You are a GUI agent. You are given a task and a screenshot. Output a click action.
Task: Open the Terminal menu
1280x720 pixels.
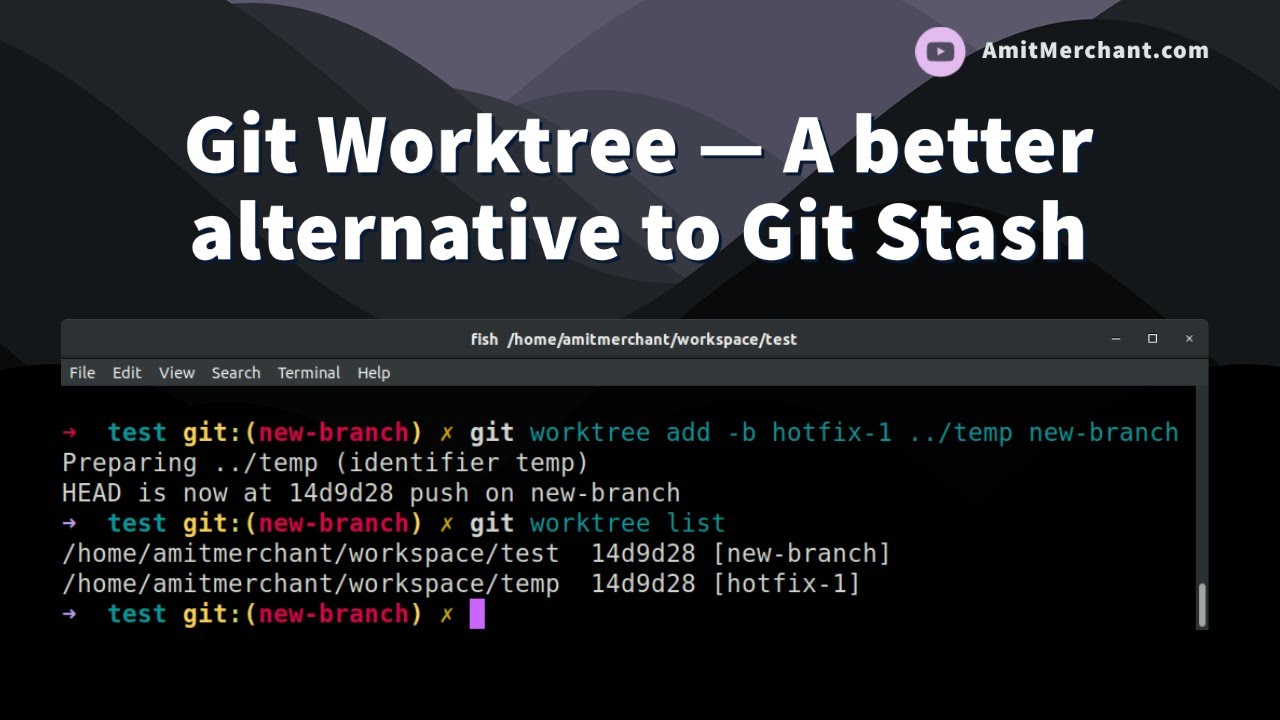pyautogui.click(x=309, y=373)
